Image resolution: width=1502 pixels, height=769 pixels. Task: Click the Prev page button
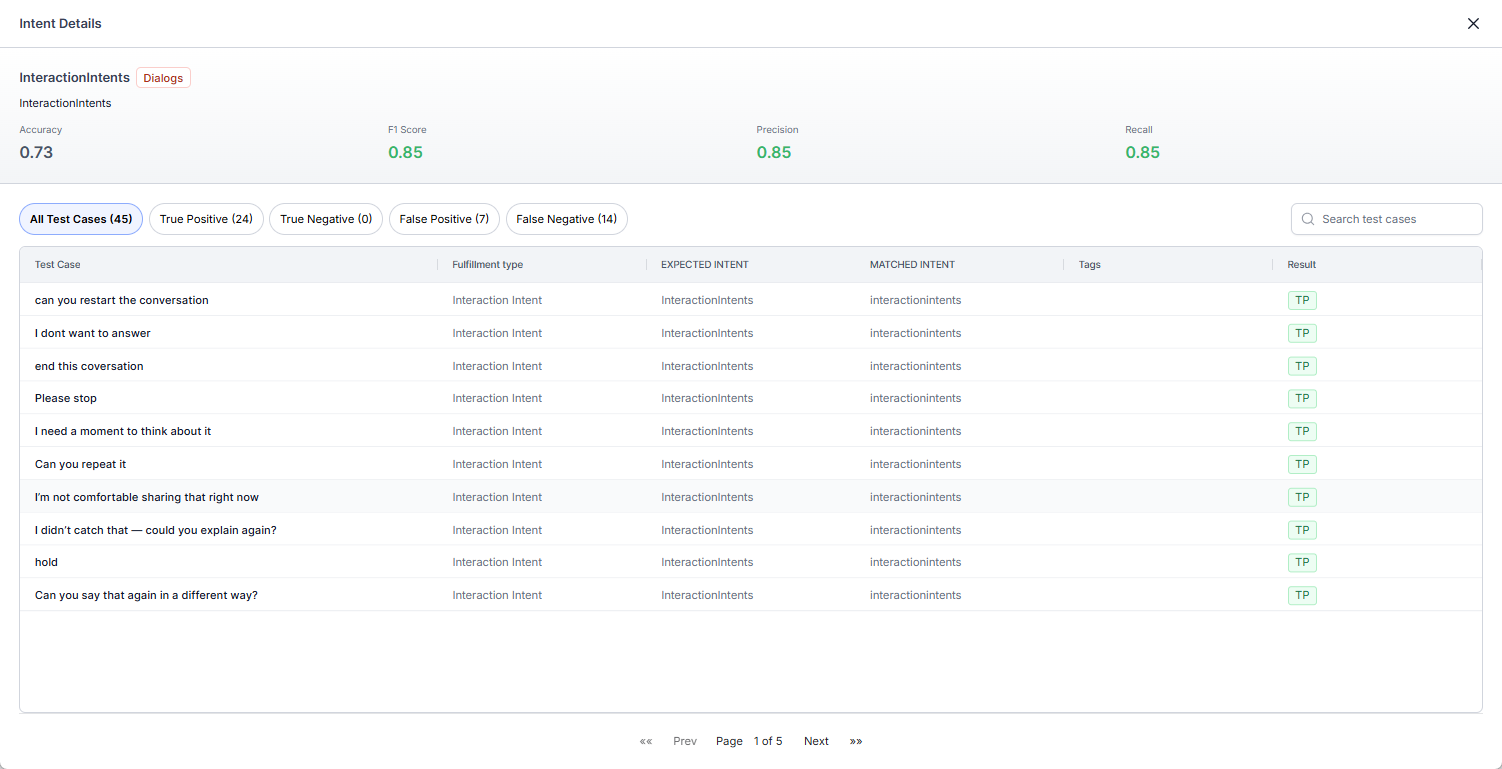(685, 741)
